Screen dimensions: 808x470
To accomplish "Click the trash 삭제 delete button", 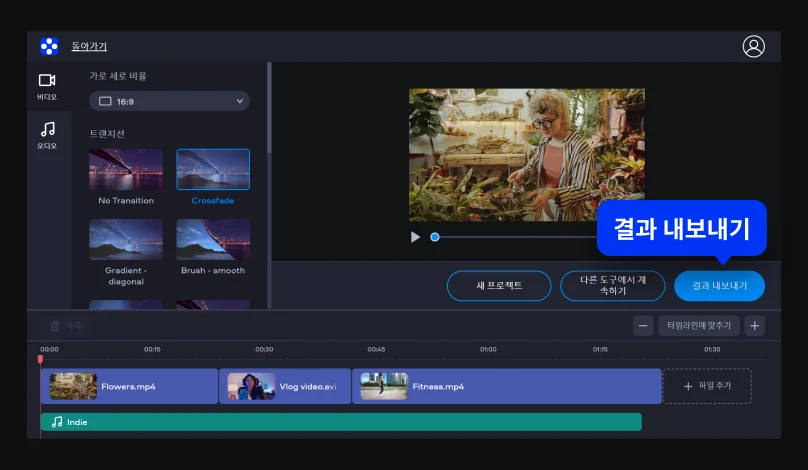I will 66,326.
